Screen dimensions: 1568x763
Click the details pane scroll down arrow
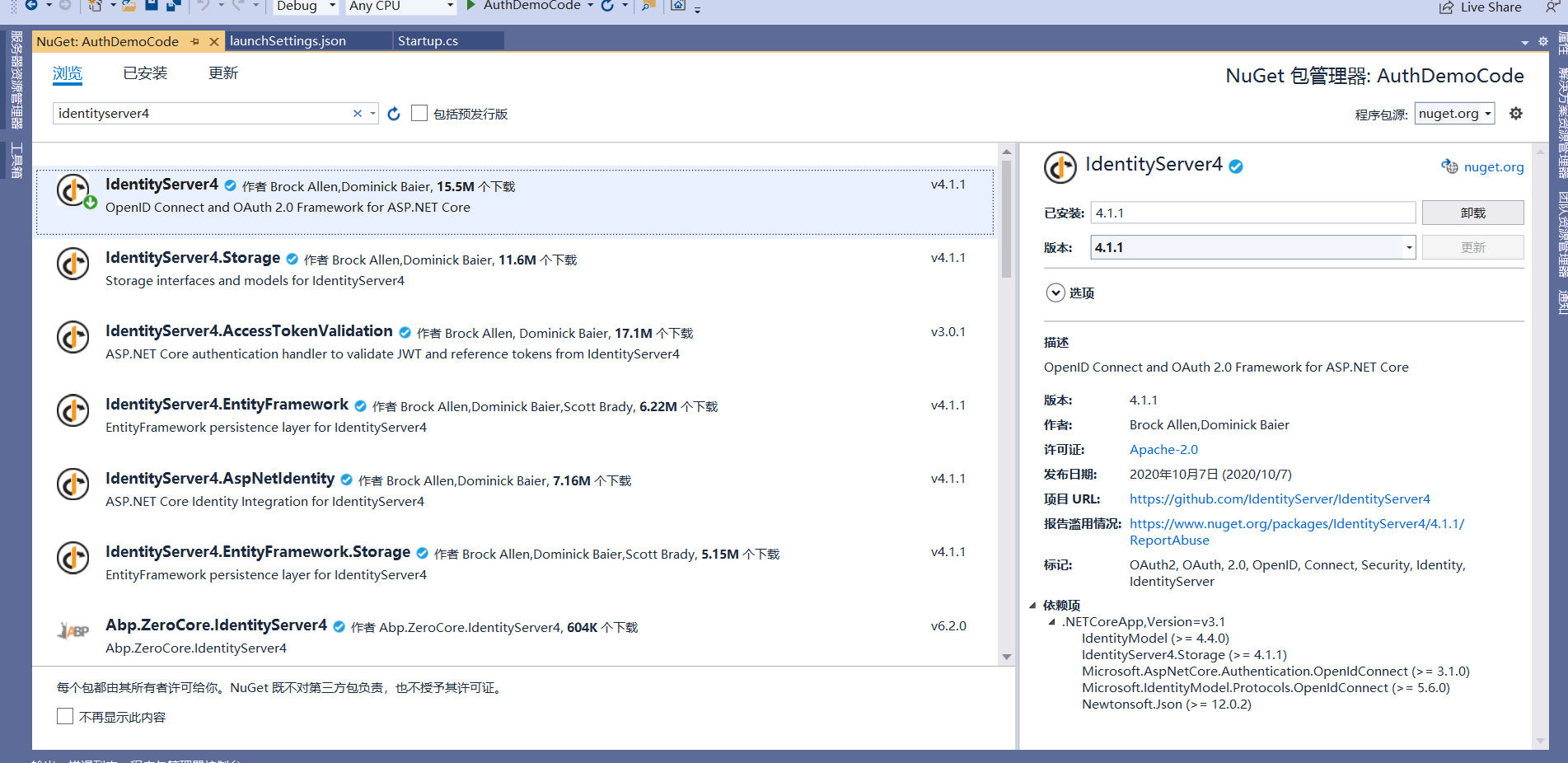[x=1540, y=741]
